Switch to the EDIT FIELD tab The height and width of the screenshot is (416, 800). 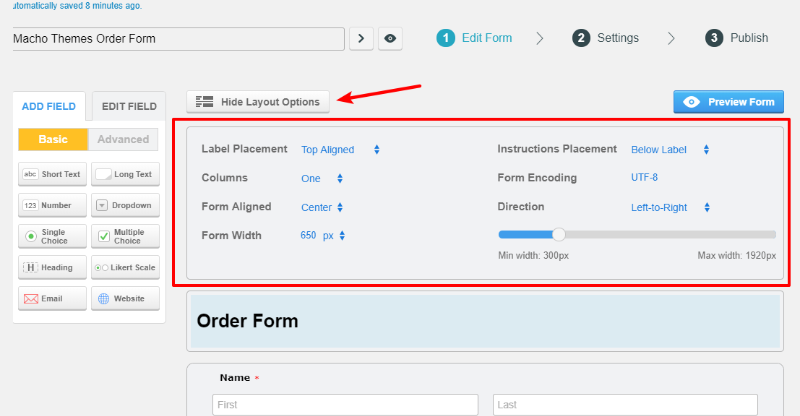click(129, 106)
